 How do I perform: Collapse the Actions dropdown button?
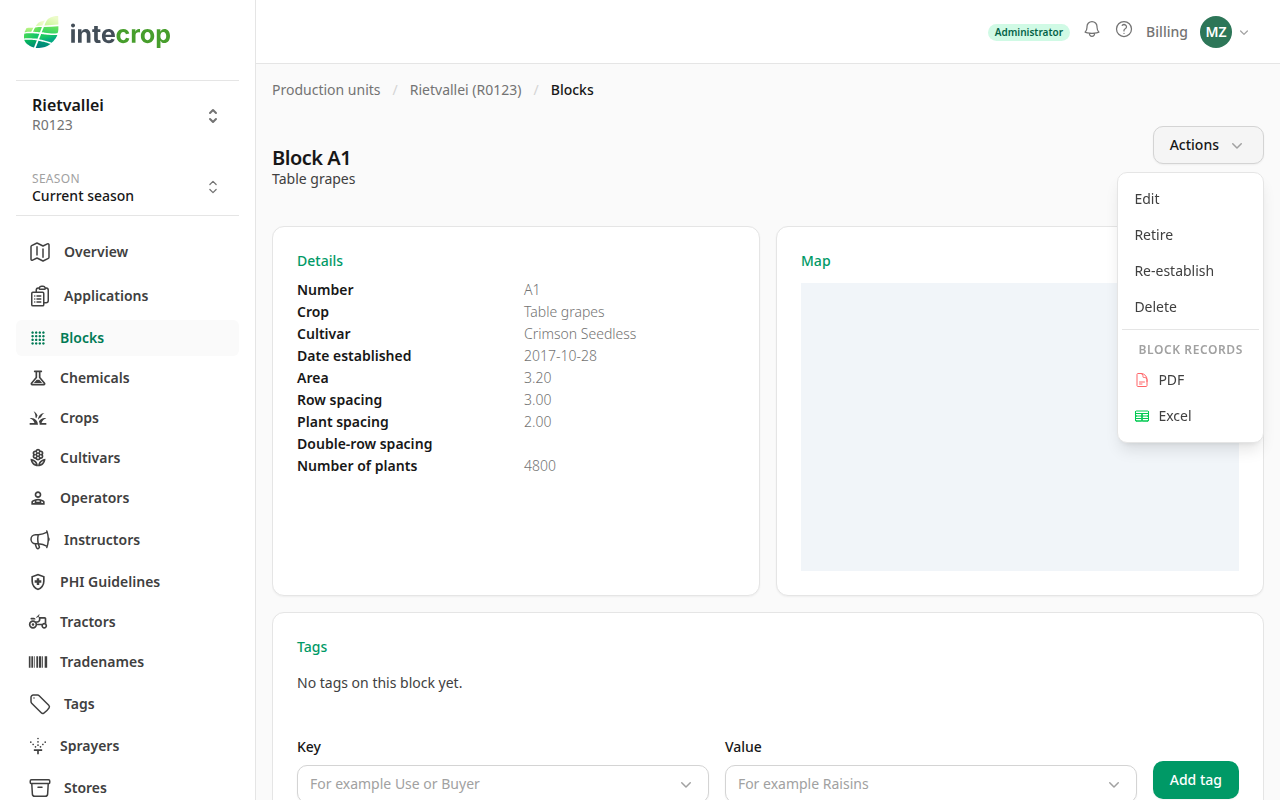[x=1208, y=145]
